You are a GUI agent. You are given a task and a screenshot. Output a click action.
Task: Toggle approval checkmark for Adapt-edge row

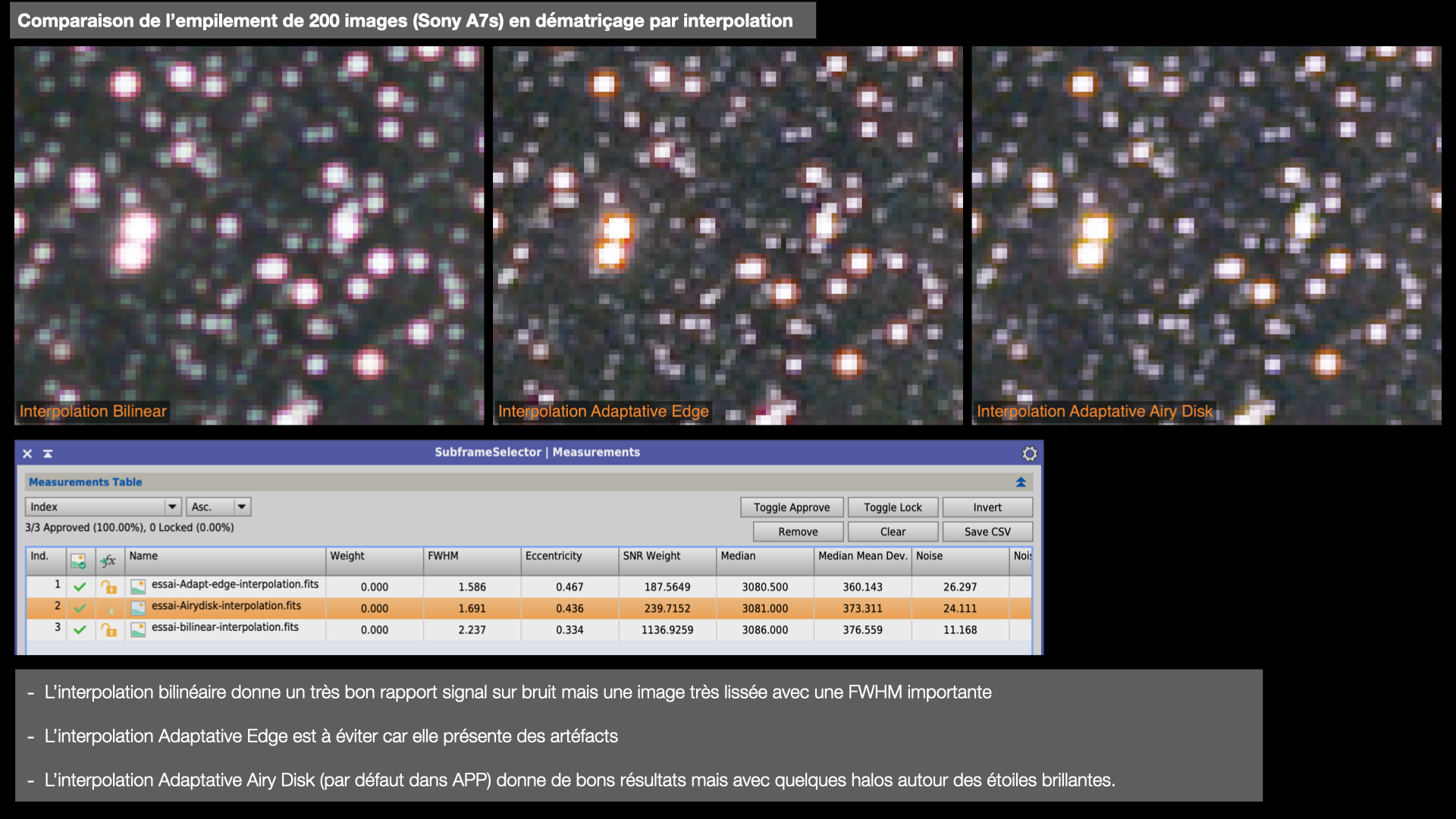pos(80,587)
